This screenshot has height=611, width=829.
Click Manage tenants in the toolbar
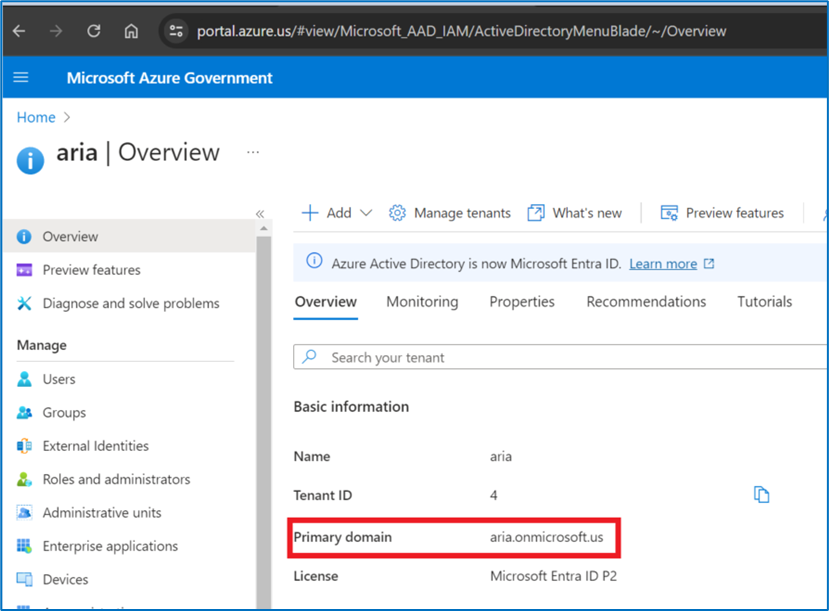pyautogui.click(x=449, y=213)
